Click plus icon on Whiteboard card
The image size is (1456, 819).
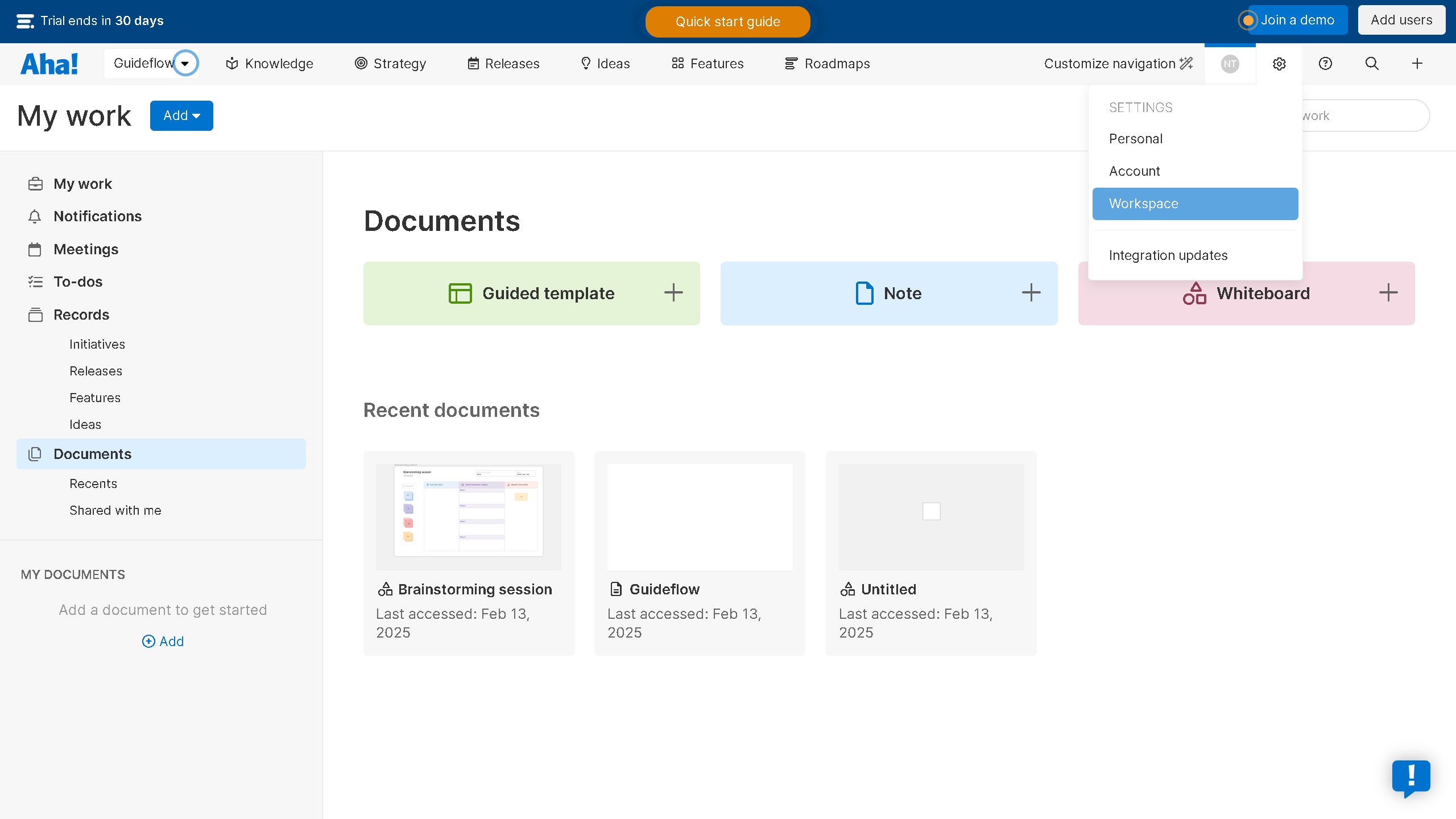tap(1388, 293)
